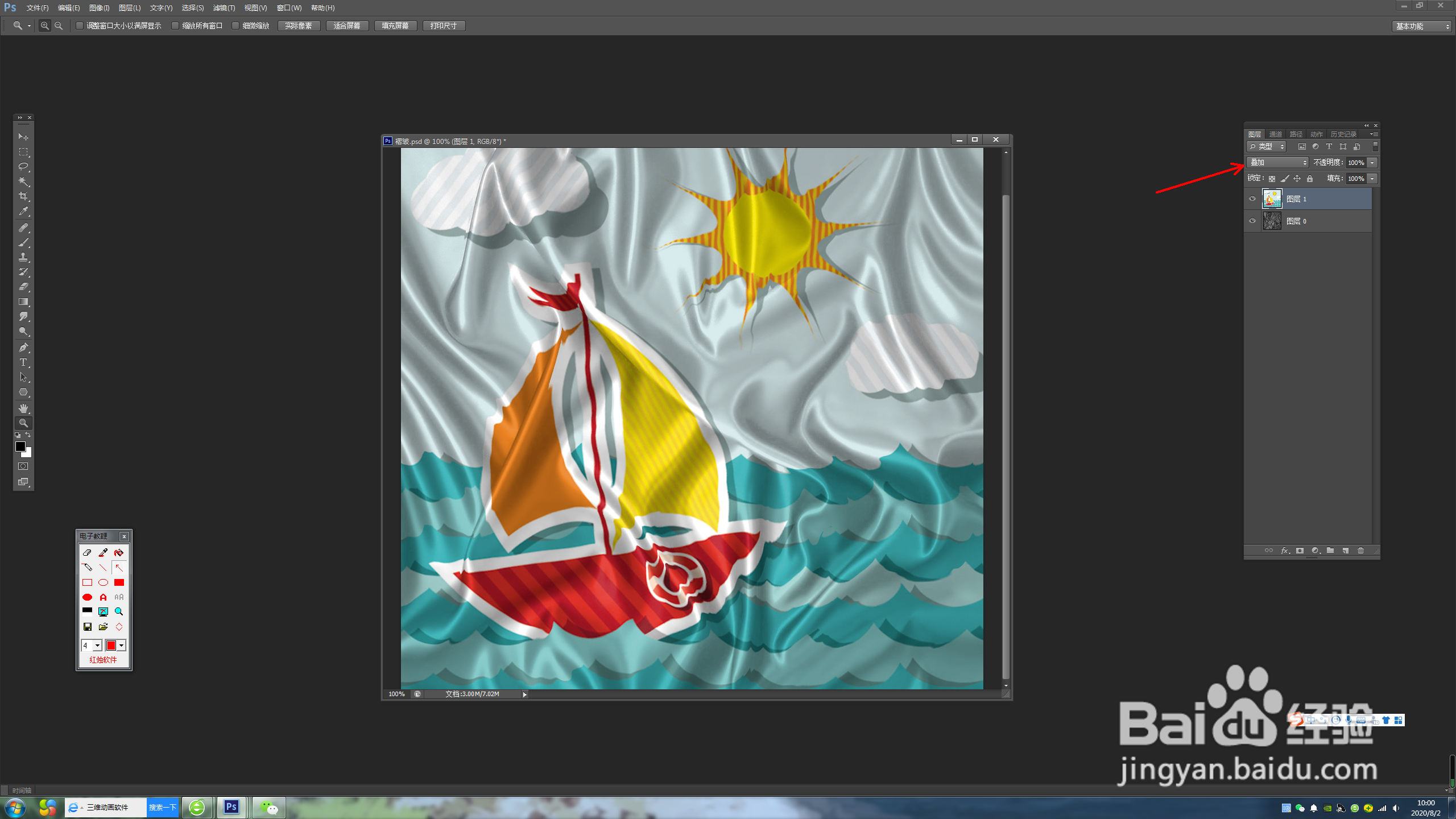Screen dimensions: 1456x819
Task: Select the Horizontal Type tool
Action: pyautogui.click(x=23, y=362)
